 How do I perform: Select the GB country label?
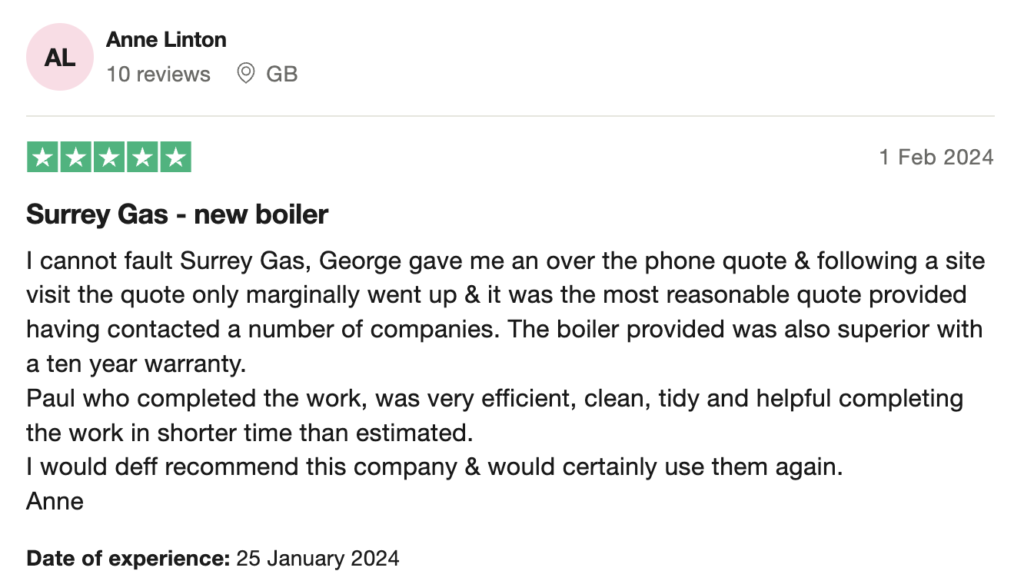282,74
